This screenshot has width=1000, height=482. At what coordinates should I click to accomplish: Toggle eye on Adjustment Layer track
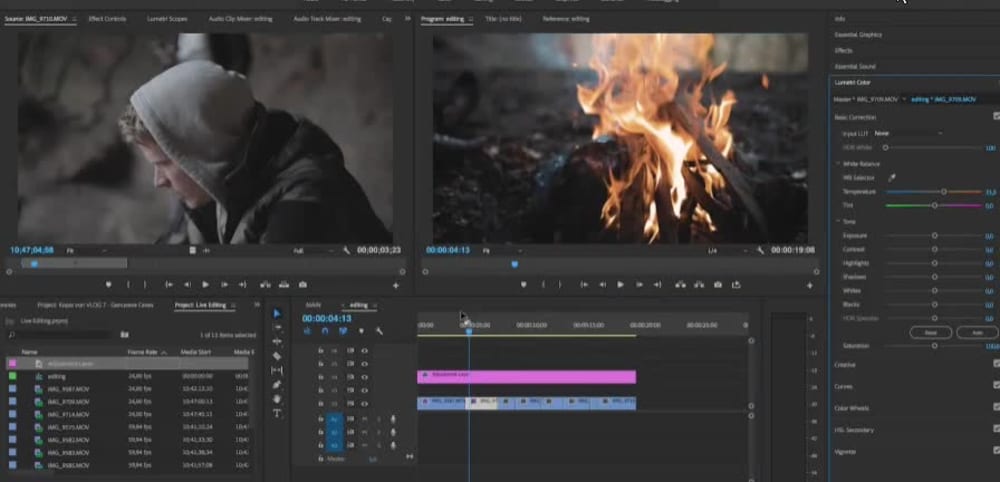click(x=364, y=377)
